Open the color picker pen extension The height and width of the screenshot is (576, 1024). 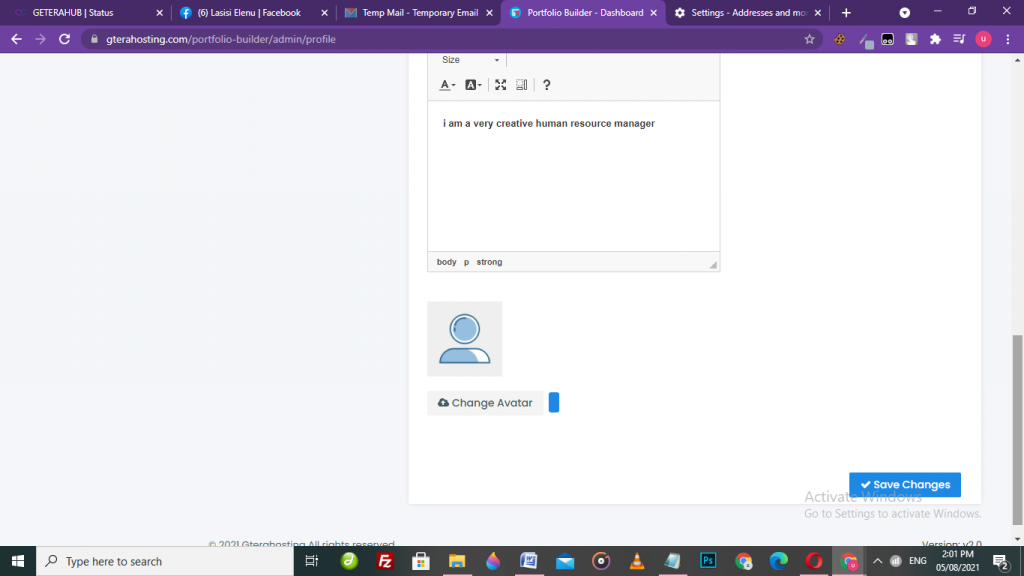click(866, 40)
